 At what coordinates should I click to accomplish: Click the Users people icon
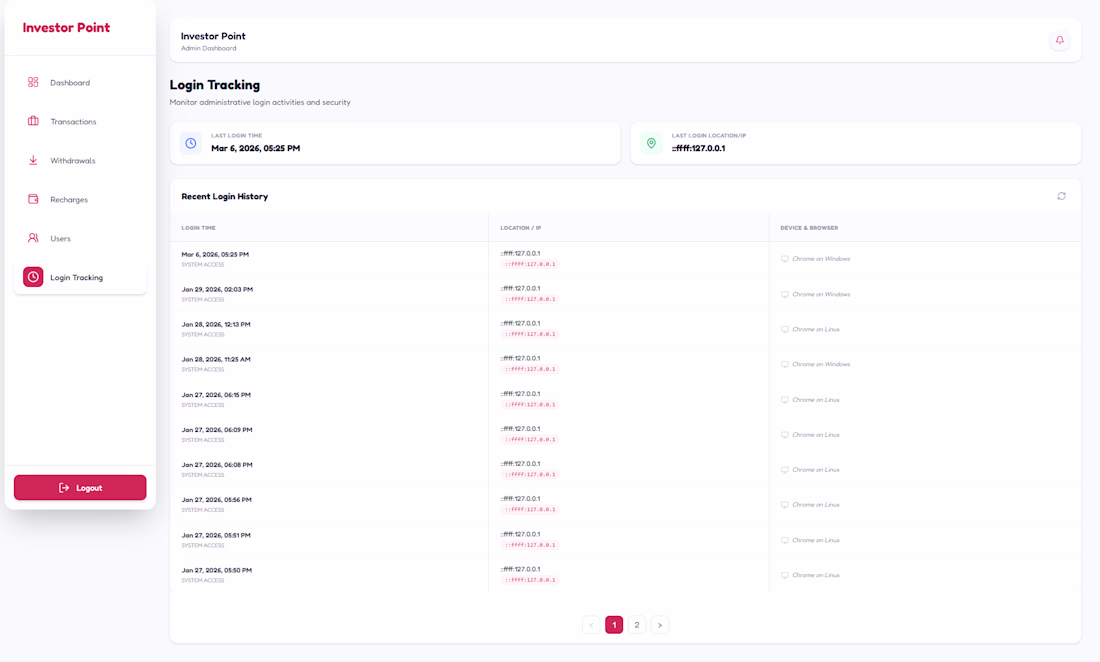[x=33, y=238]
